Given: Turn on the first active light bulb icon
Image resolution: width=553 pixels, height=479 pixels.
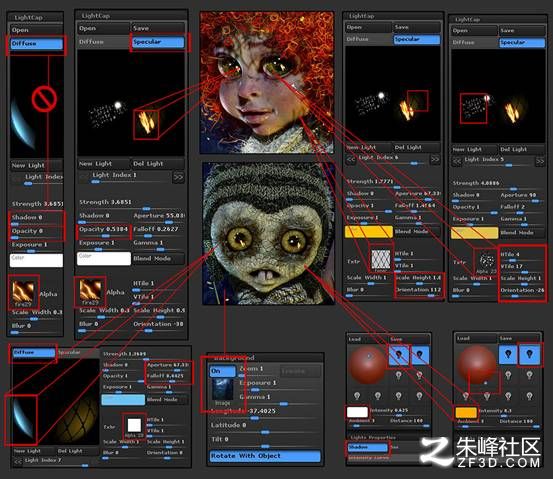Looking at the screenshot, I should pos(399,354).
